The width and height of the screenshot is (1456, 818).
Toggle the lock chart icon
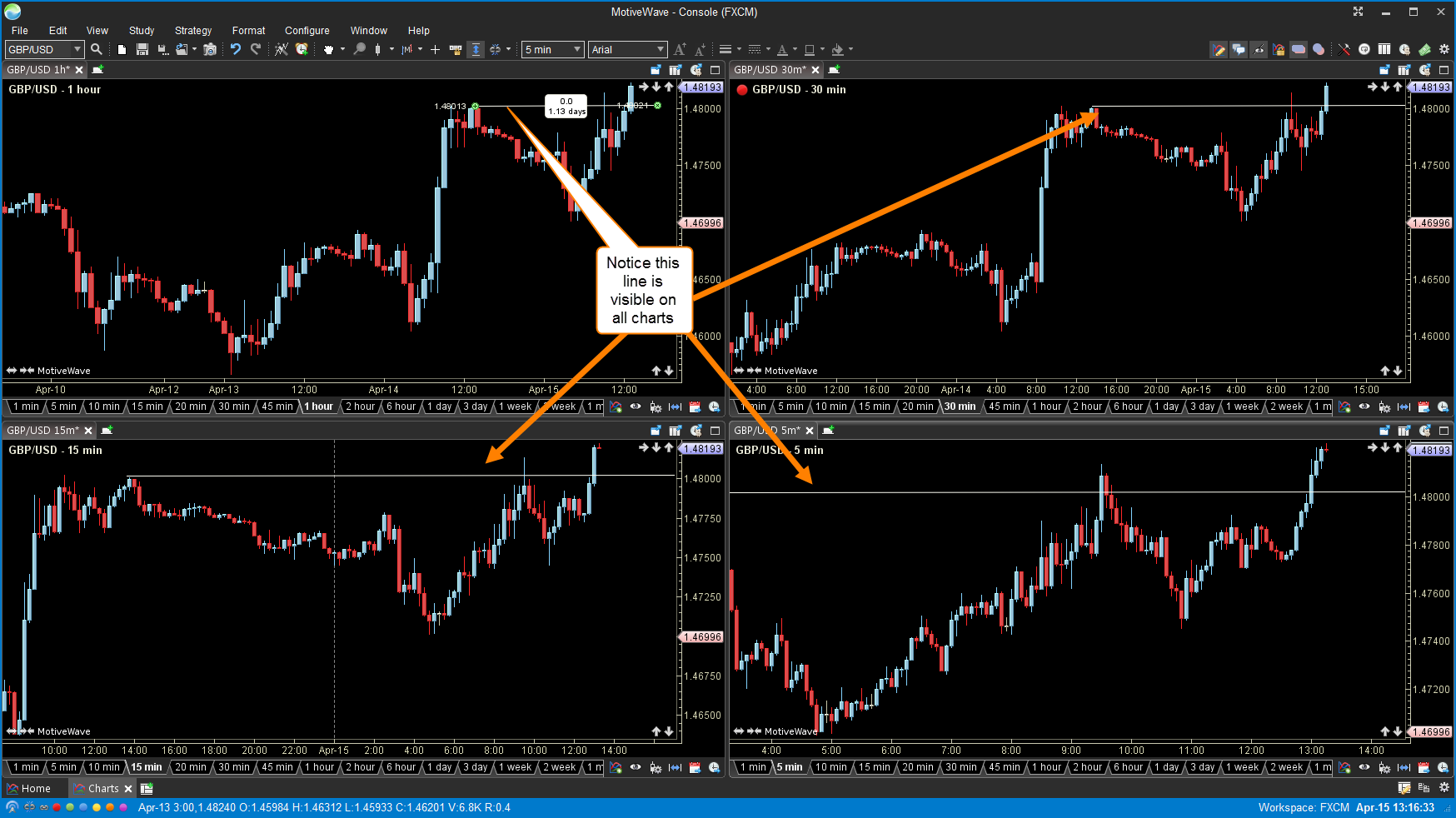(x=1279, y=49)
